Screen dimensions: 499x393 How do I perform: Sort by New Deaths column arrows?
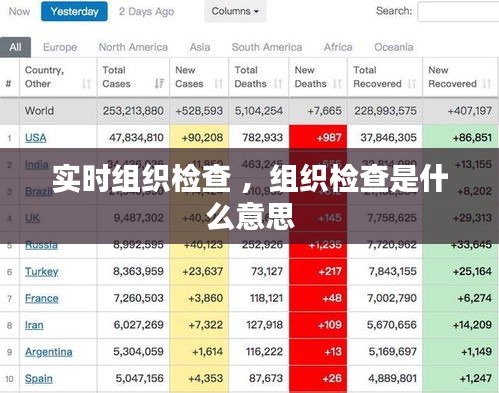[x=337, y=83]
